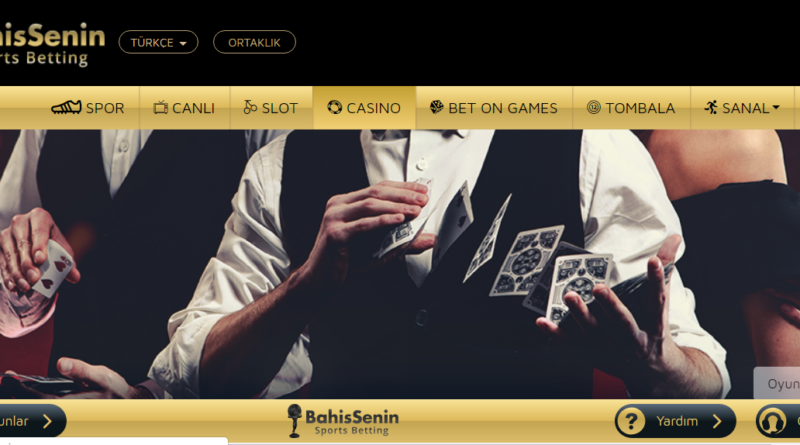
Task: Click the football boot icon beside SPOR
Action: pyautogui.click(x=66, y=107)
